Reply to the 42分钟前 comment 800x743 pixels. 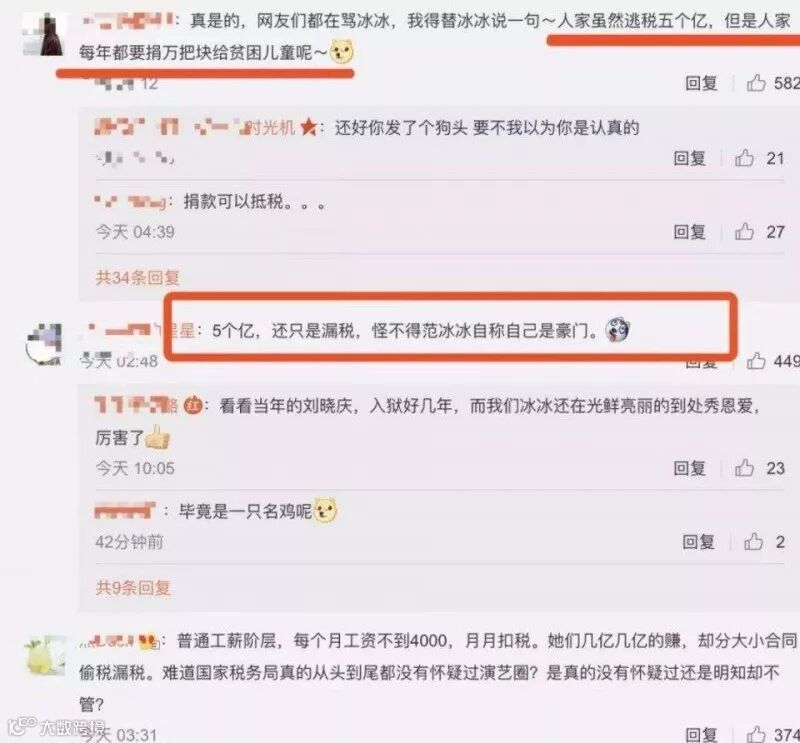[x=698, y=542]
